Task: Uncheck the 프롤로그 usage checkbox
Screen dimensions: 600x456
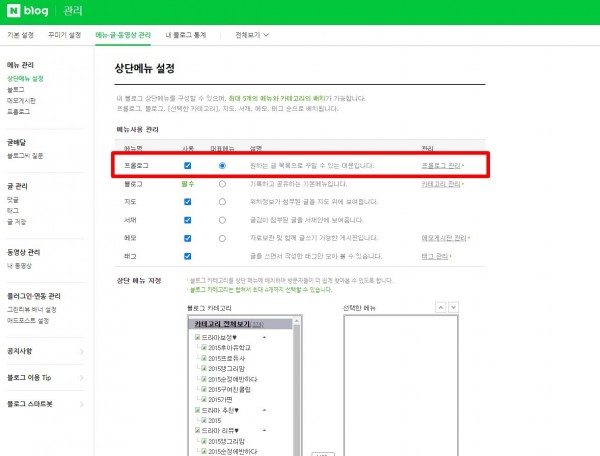Action: [187, 165]
